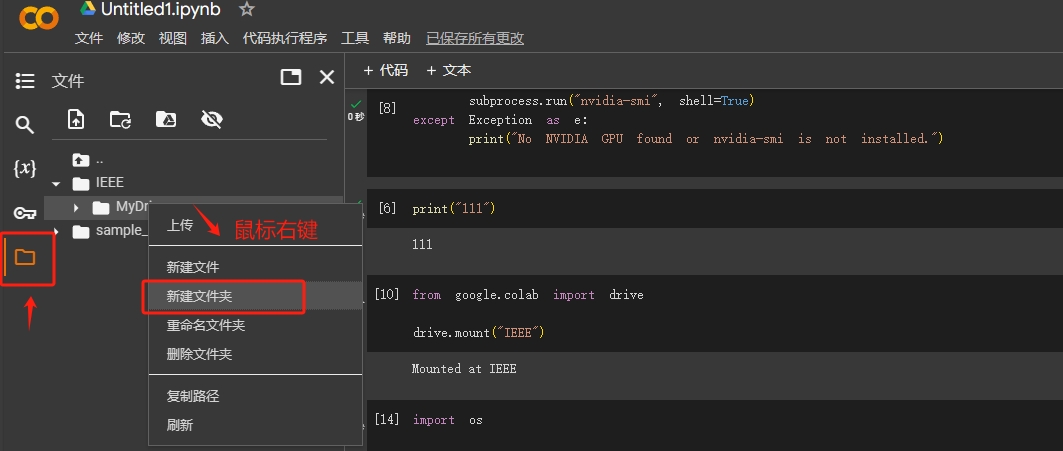1063x451 pixels.
Task: Click the 已保存所有更改 link
Action: (x=475, y=38)
